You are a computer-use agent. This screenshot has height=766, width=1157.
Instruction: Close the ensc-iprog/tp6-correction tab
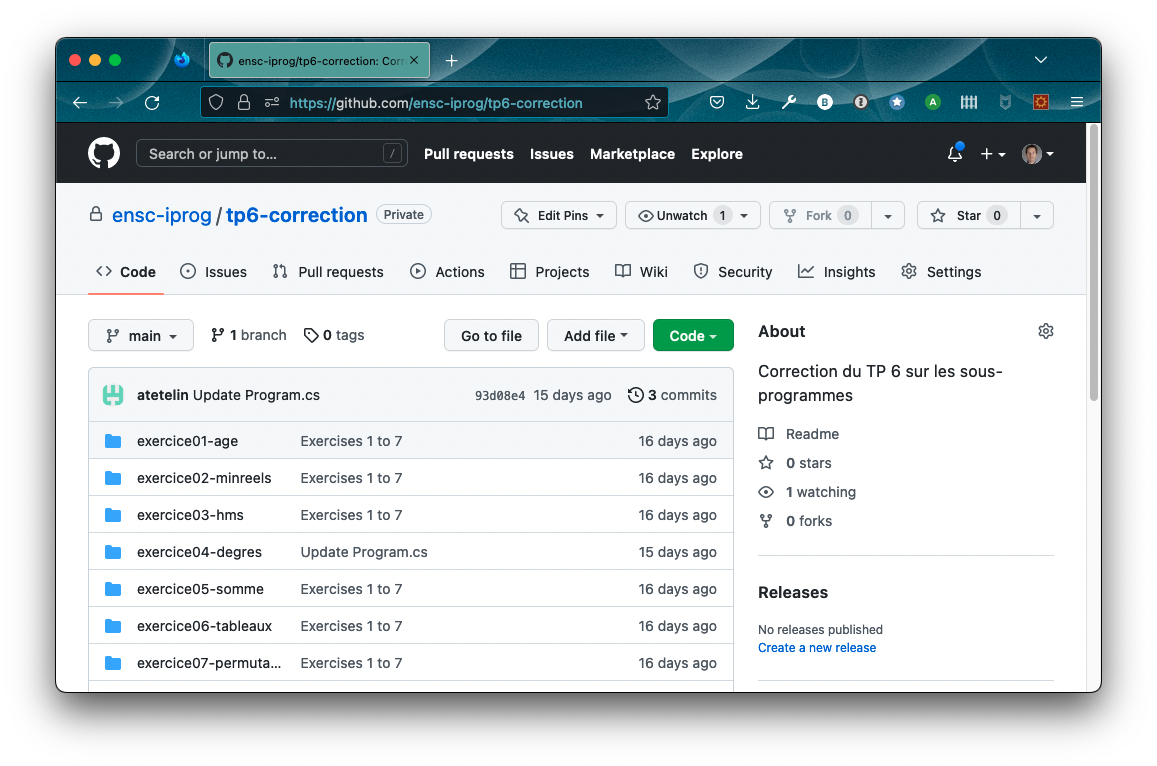(414, 61)
